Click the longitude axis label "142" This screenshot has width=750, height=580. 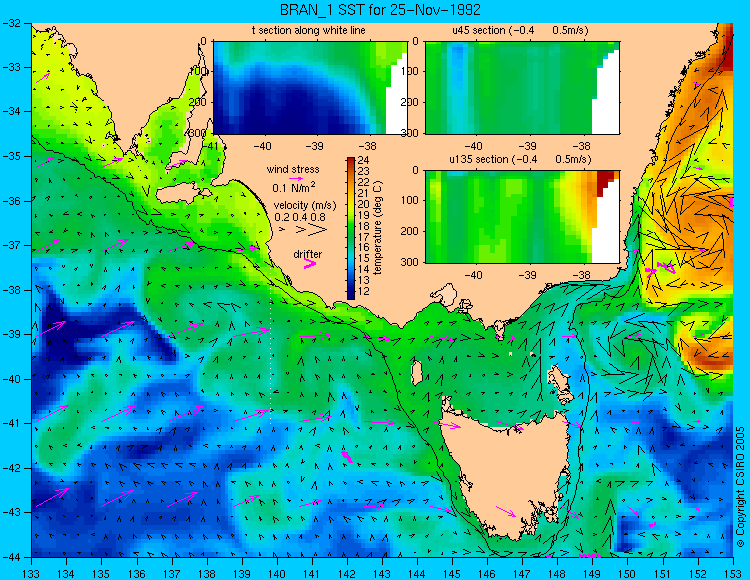pos(347,573)
